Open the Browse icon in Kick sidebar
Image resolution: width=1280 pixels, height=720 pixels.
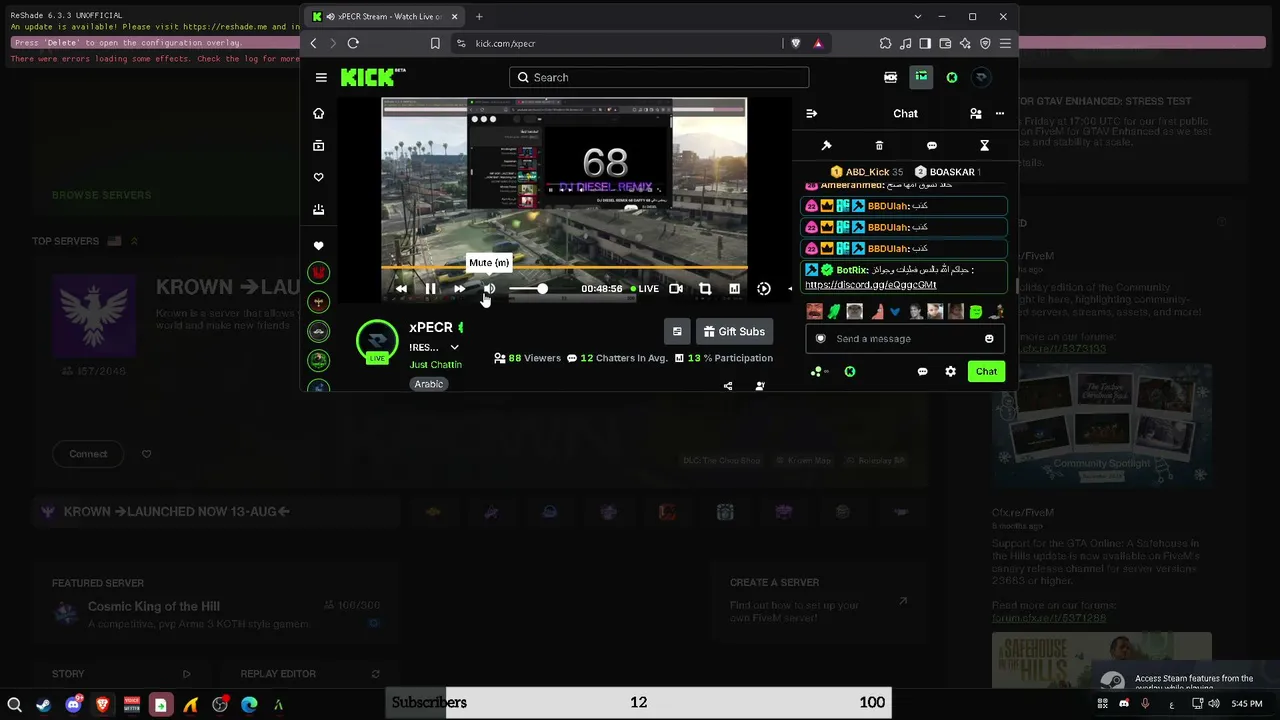pyautogui.click(x=319, y=146)
